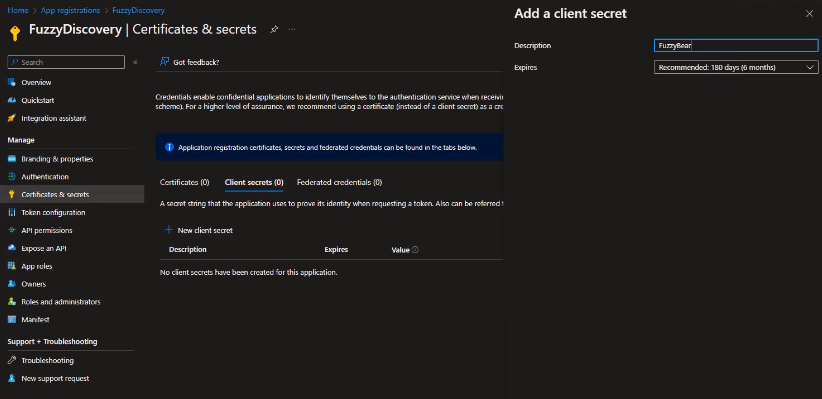Image resolution: width=822 pixels, height=399 pixels.
Task: Open the Manifest icon
Action: (12, 319)
